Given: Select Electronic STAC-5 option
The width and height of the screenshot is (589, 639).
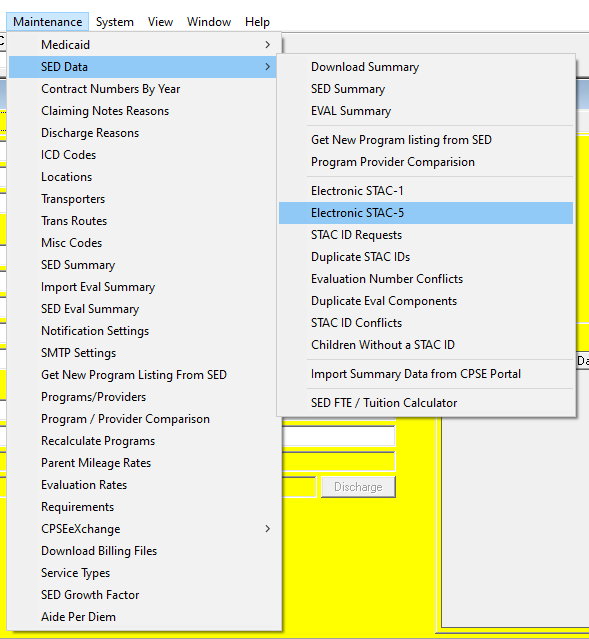Looking at the screenshot, I should (426, 213).
